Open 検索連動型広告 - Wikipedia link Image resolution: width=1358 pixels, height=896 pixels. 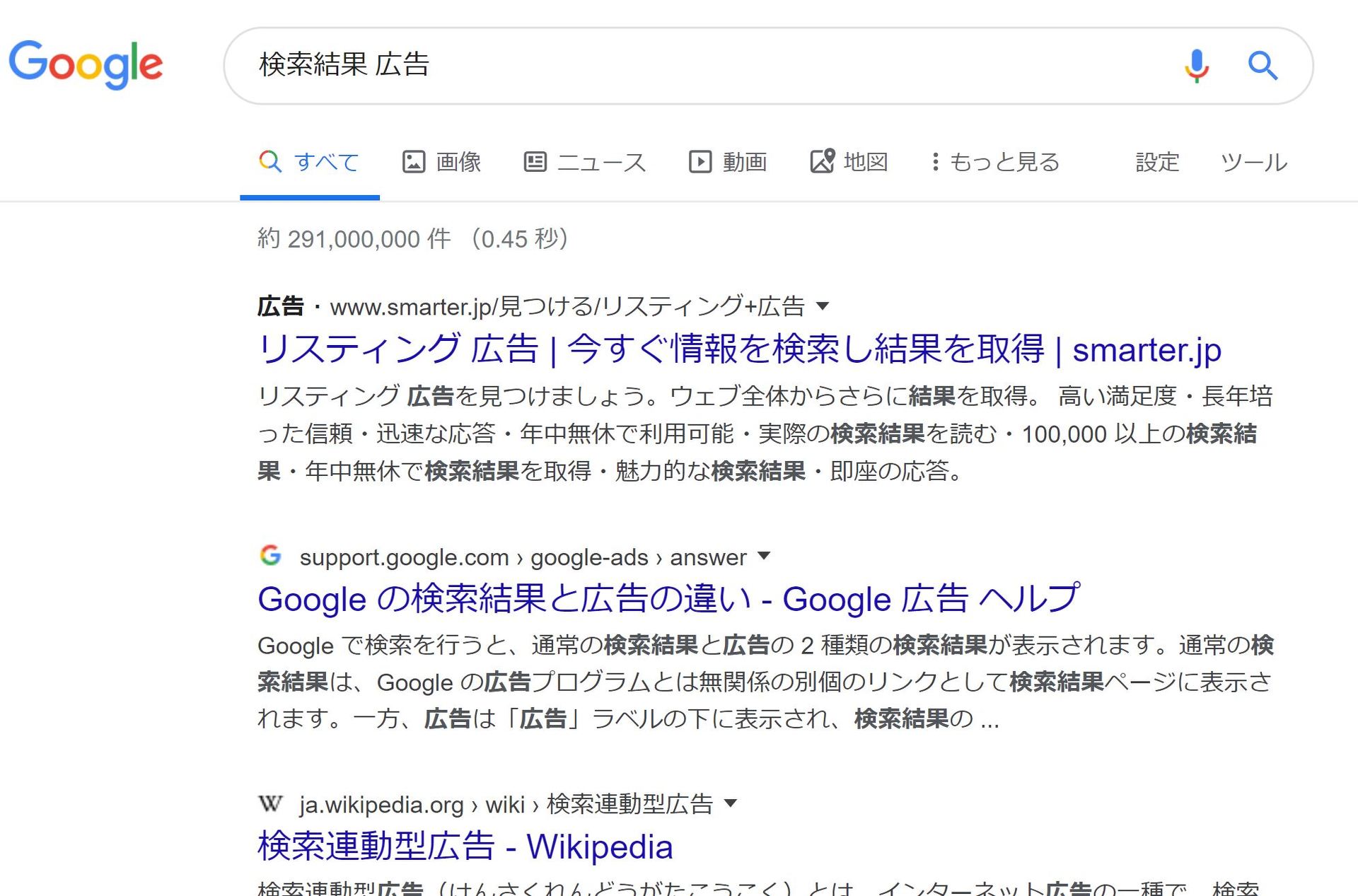click(465, 846)
